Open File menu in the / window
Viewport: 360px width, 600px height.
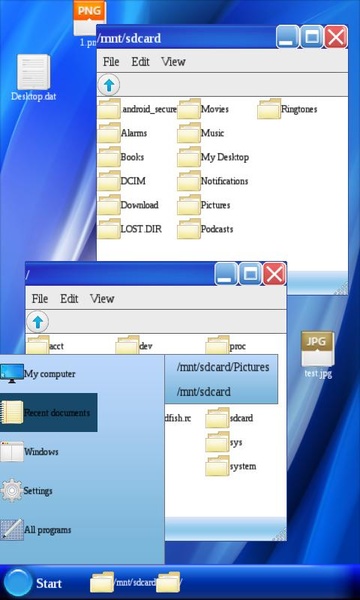pyautogui.click(x=40, y=298)
